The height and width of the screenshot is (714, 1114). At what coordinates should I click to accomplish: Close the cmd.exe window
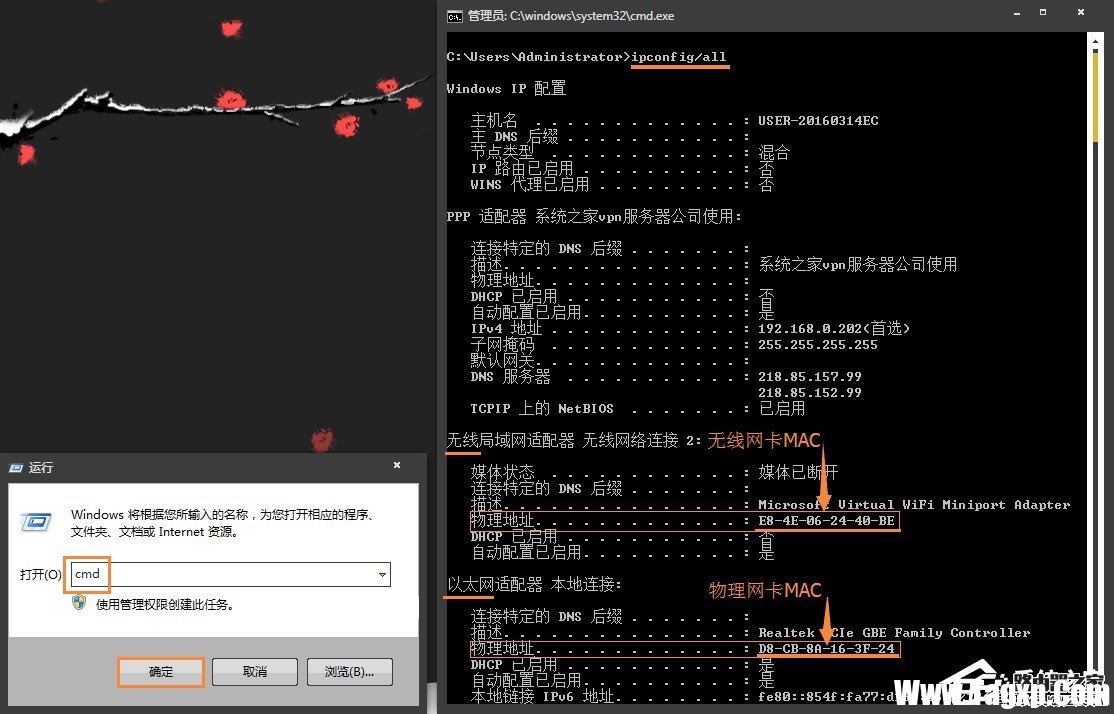click(x=1081, y=12)
